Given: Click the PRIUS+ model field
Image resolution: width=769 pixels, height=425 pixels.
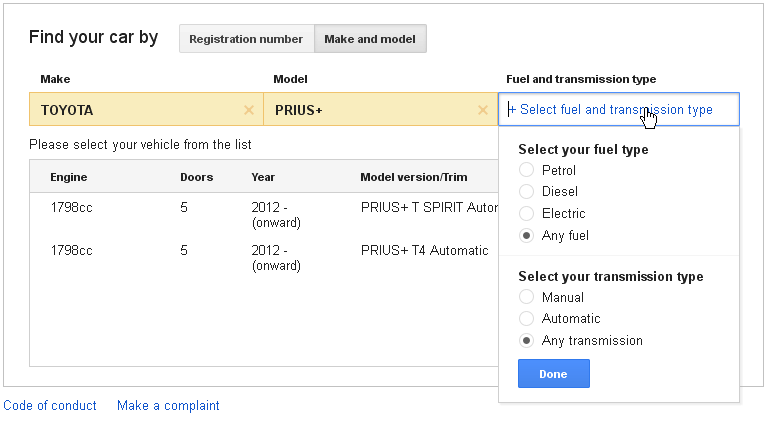Looking at the screenshot, I should pos(381,109).
